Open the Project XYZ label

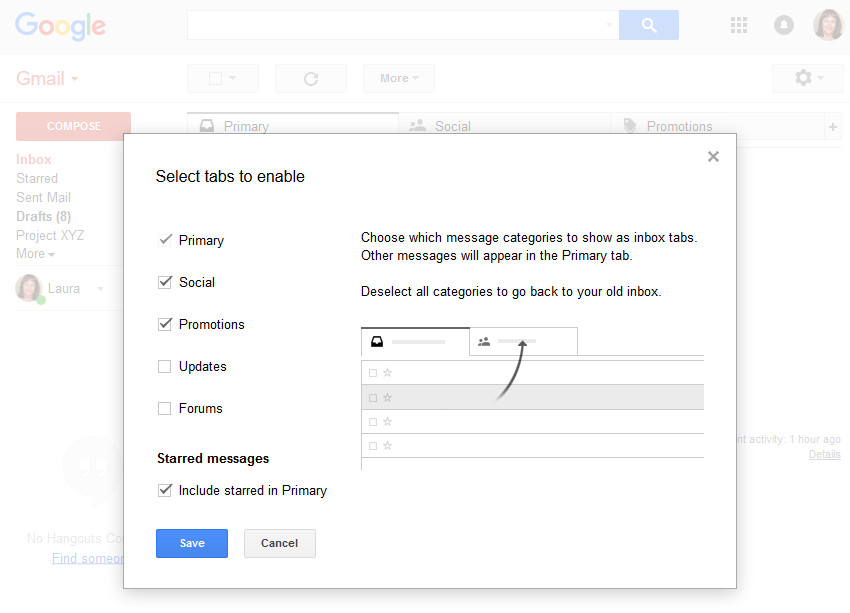click(50, 235)
